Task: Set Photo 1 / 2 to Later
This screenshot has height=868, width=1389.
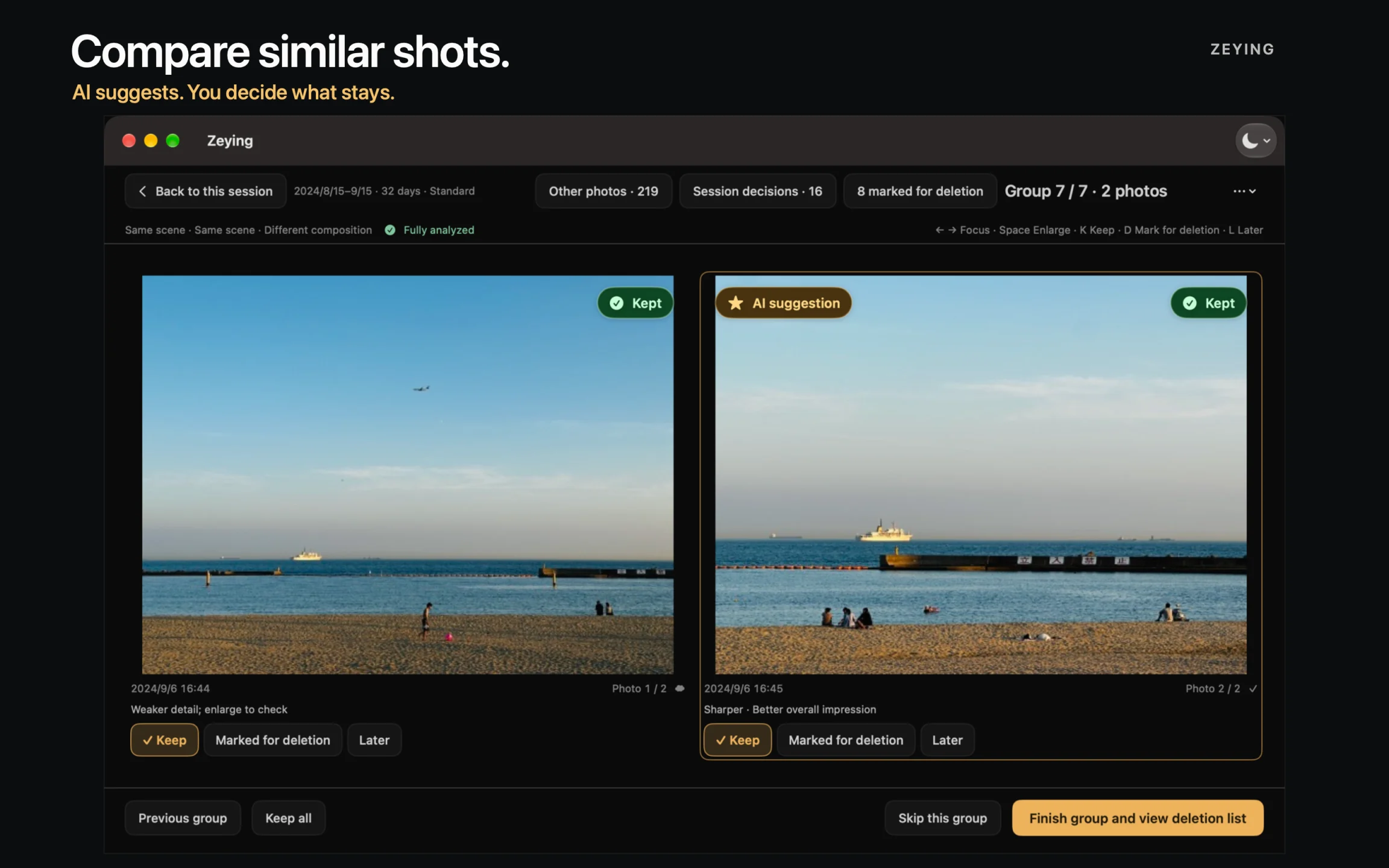Action: [374, 740]
